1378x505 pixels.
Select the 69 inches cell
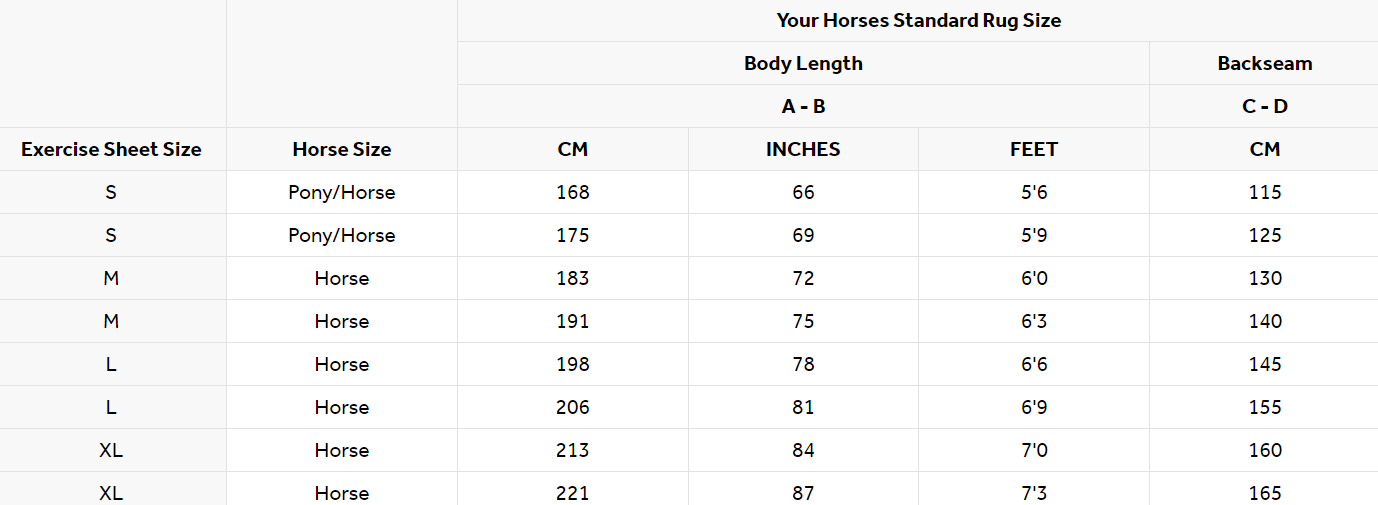803,235
